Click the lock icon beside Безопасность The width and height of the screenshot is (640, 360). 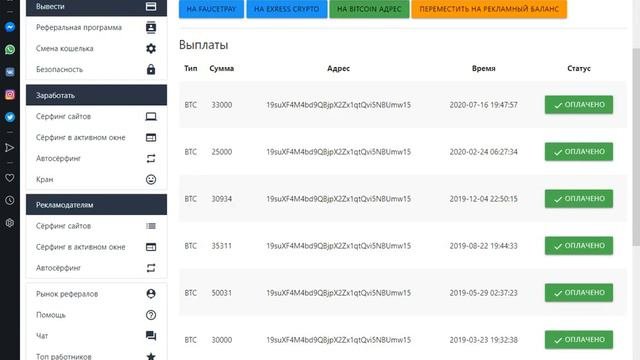(151, 69)
